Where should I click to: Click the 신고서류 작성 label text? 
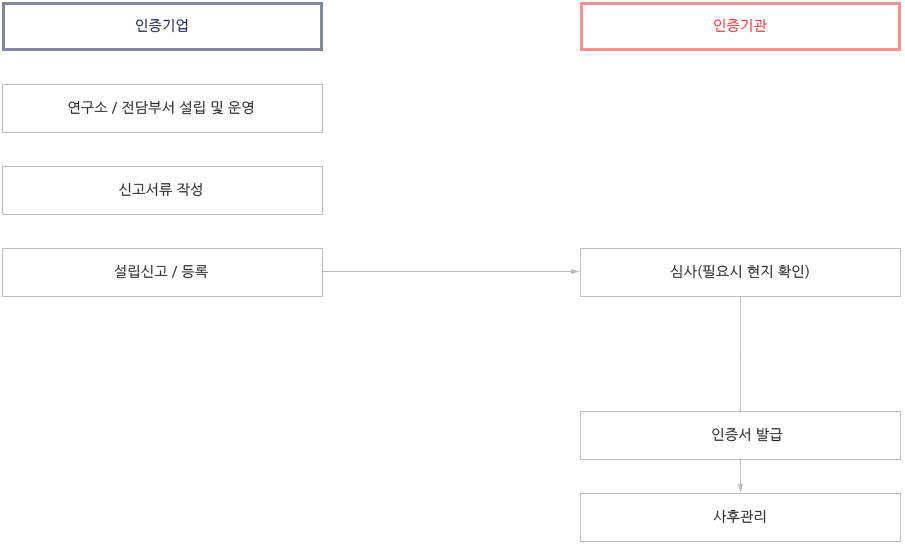[161, 189]
